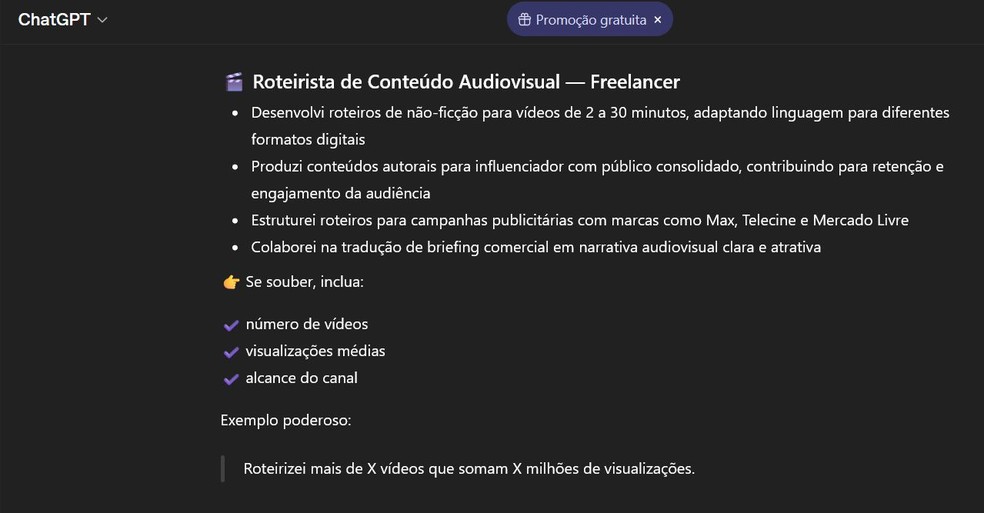
Task: Click the Exemplo poderoso label
Action: 286,420
